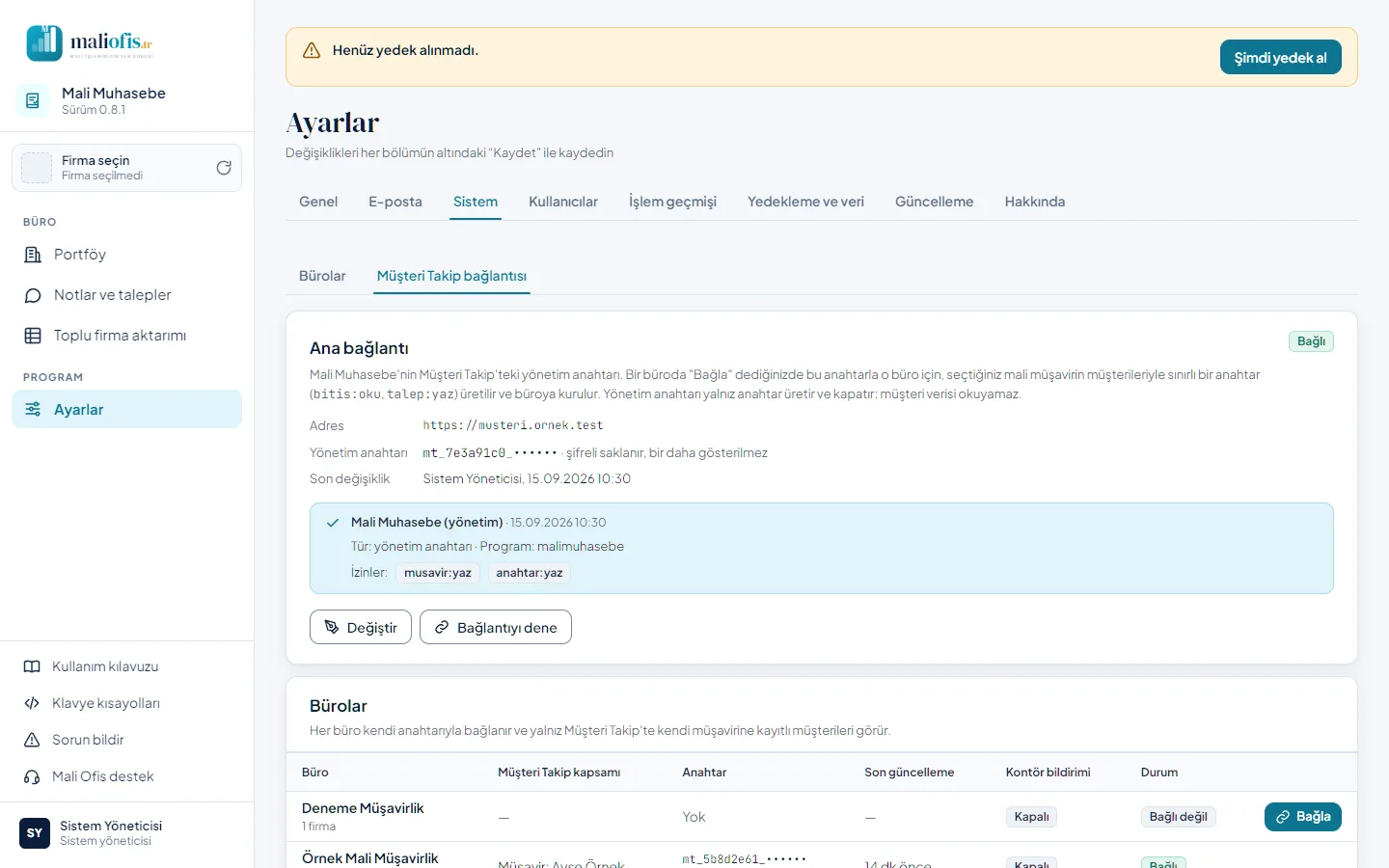Open Kullanım kılavuzu link
The width and height of the screenshot is (1389, 868).
126,666
